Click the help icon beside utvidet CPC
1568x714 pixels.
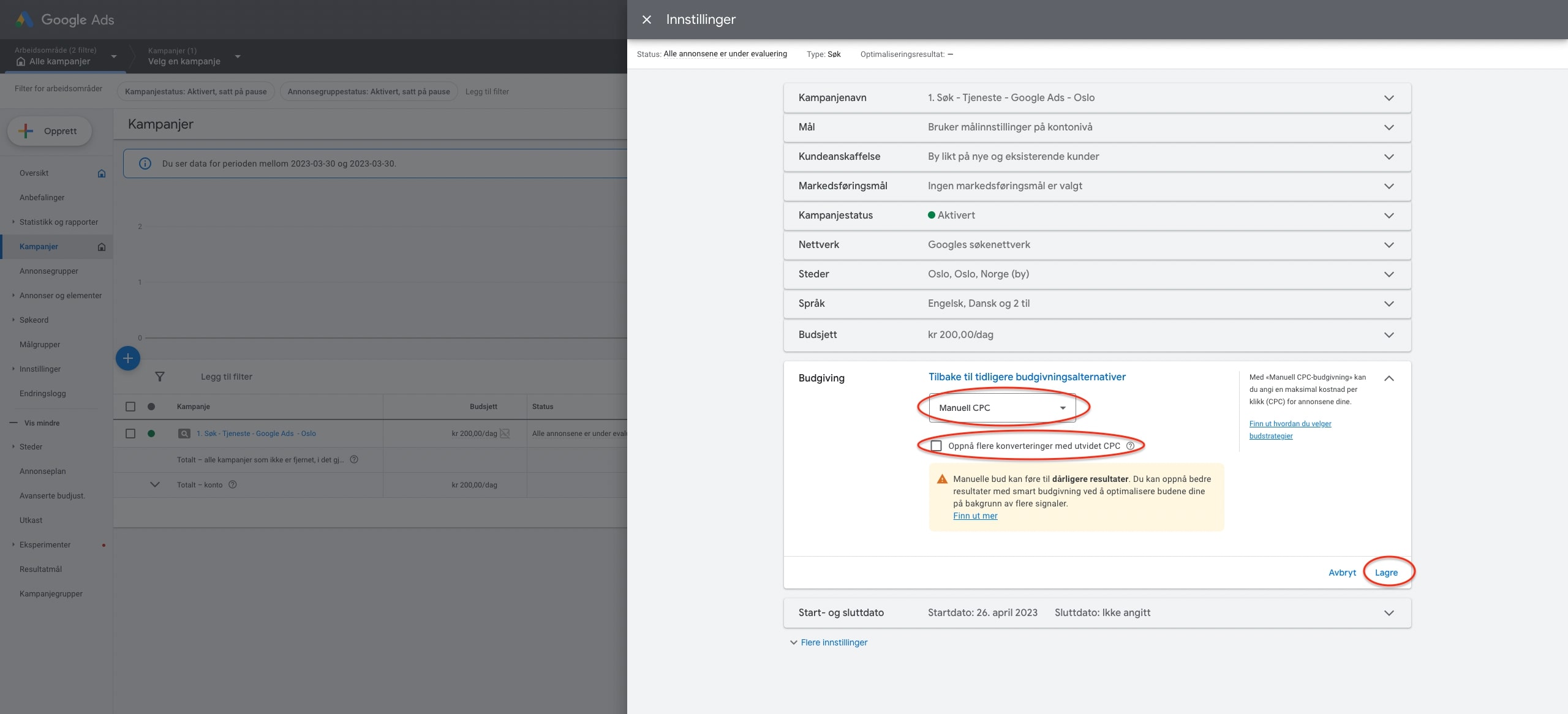pyautogui.click(x=1130, y=446)
